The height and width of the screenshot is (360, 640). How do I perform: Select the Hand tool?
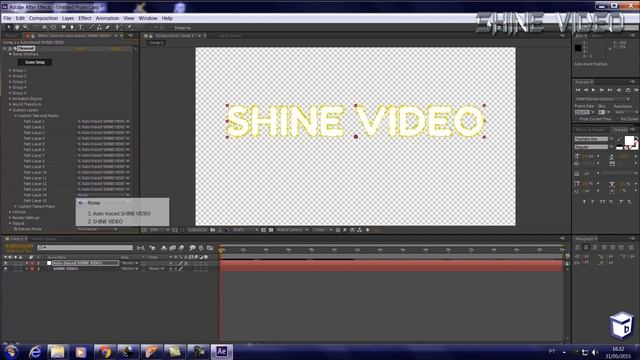point(17,27)
